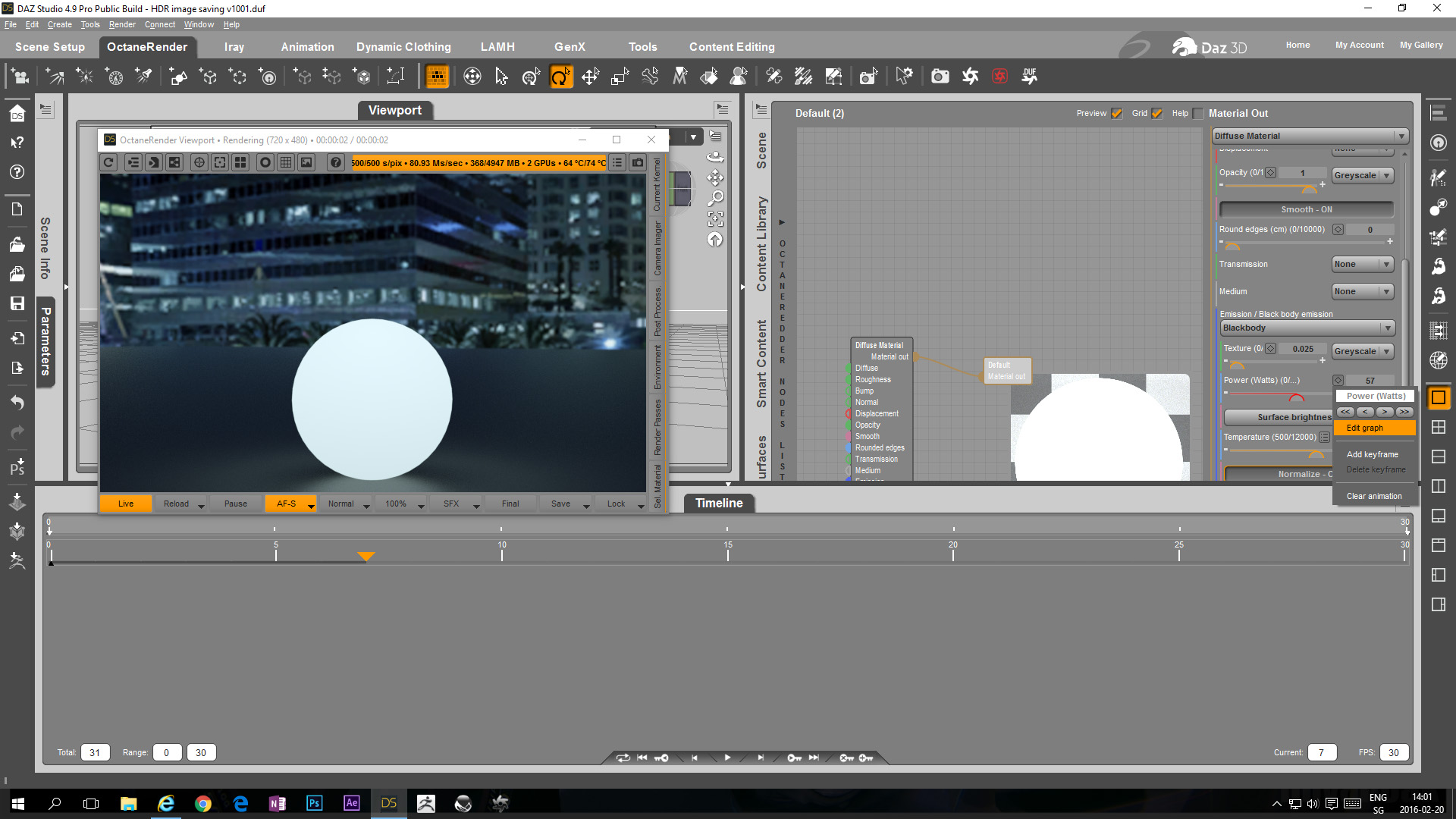1456x819 pixels.
Task: Click the camera snapshot icon in Octane viewport toolbar
Action: (638, 162)
